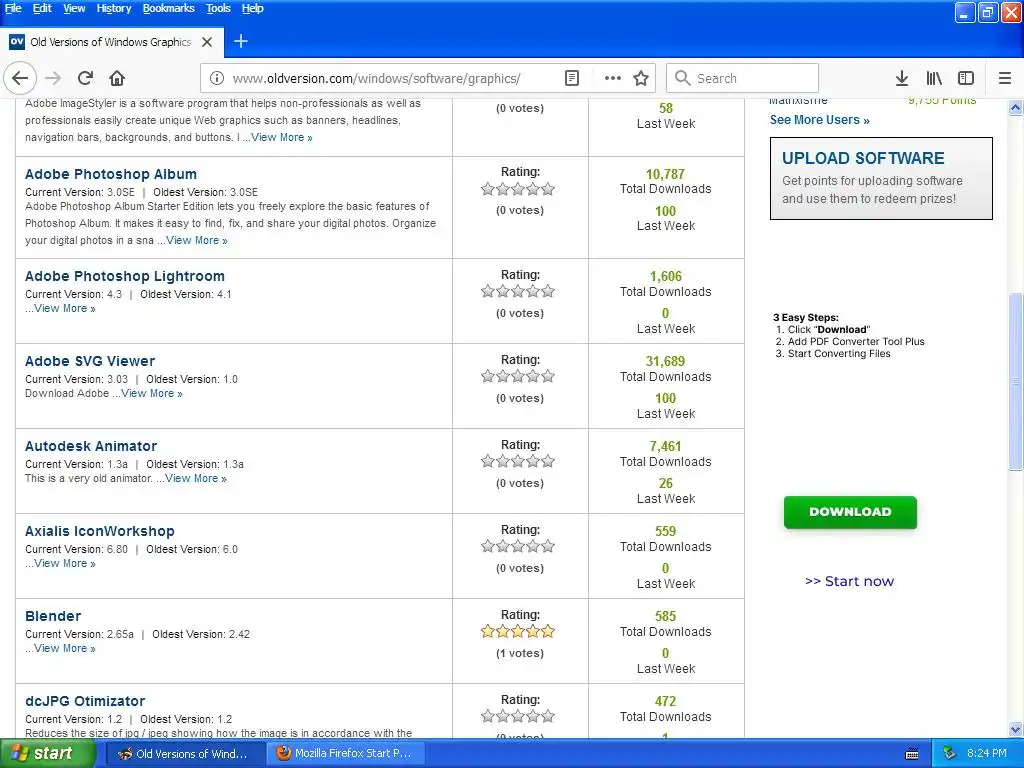Open the Home page icon
The image size is (1024, 768).
[x=117, y=78]
